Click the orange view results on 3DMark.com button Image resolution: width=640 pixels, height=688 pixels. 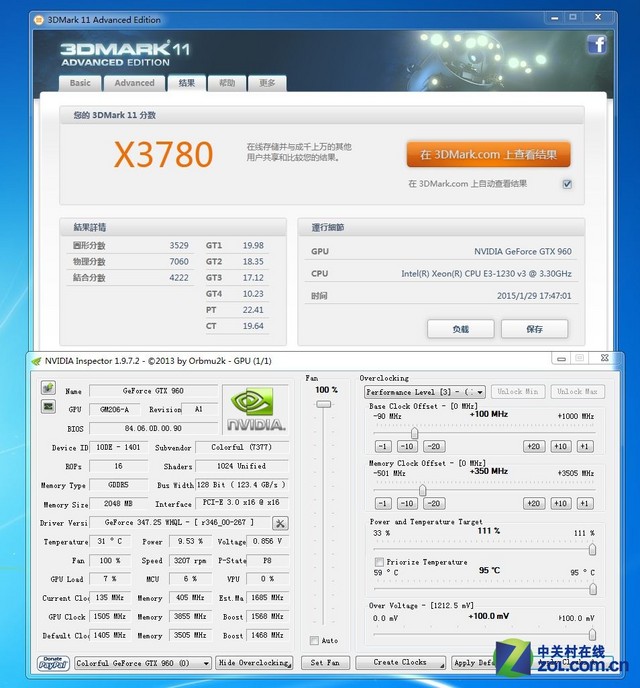(x=488, y=154)
